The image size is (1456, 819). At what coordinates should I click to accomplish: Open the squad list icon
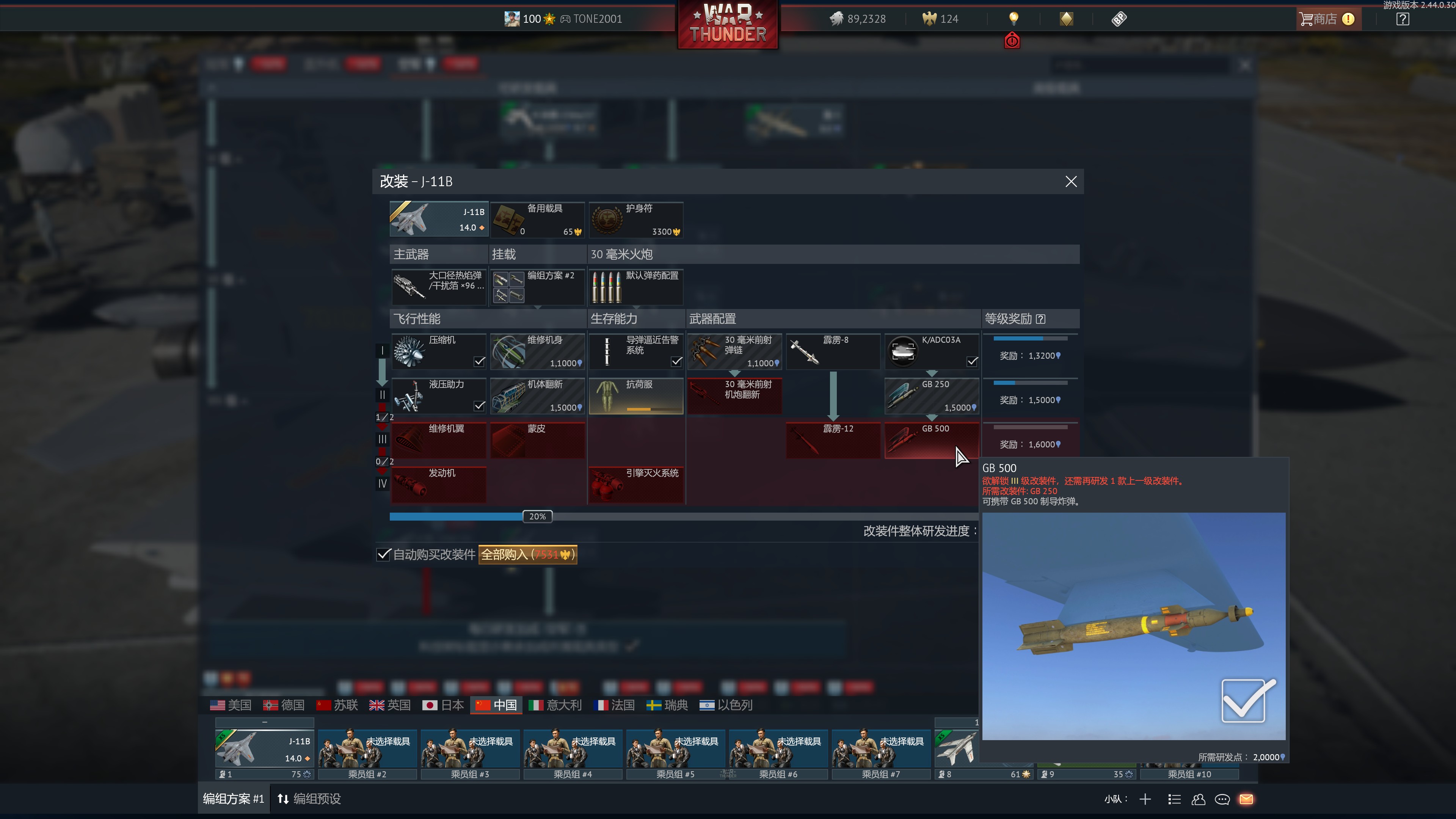1174,799
